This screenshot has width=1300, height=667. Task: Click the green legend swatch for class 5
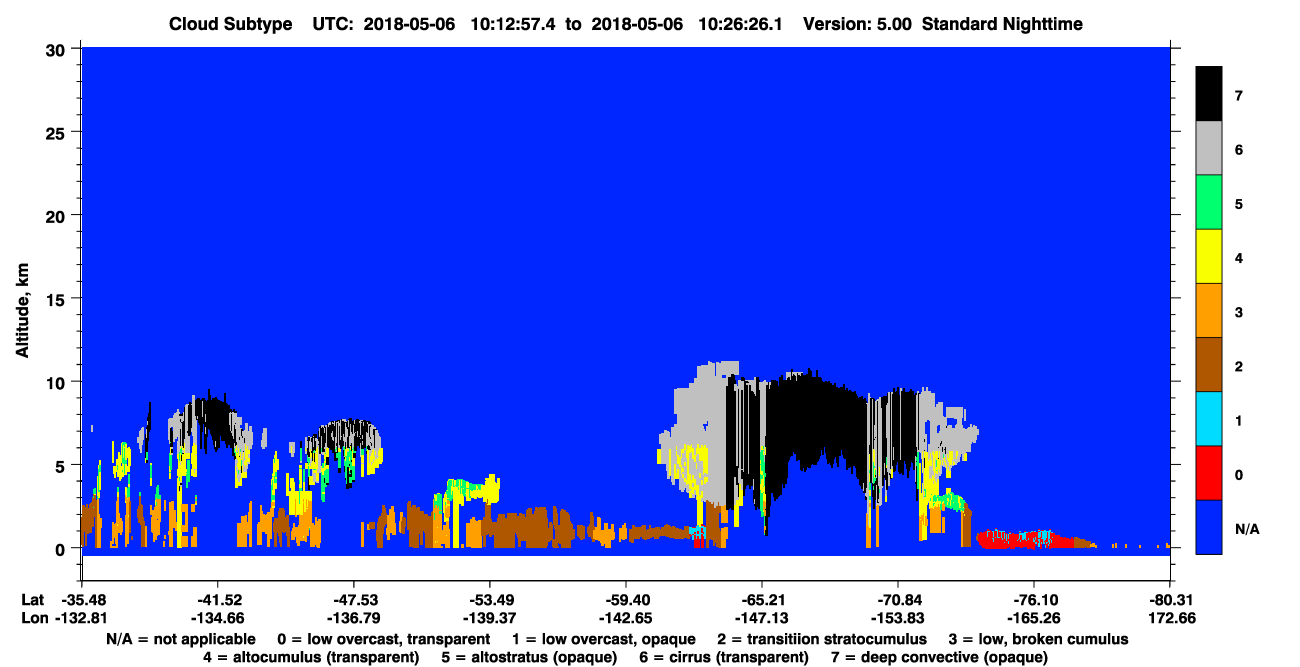tap(1209, 203)
